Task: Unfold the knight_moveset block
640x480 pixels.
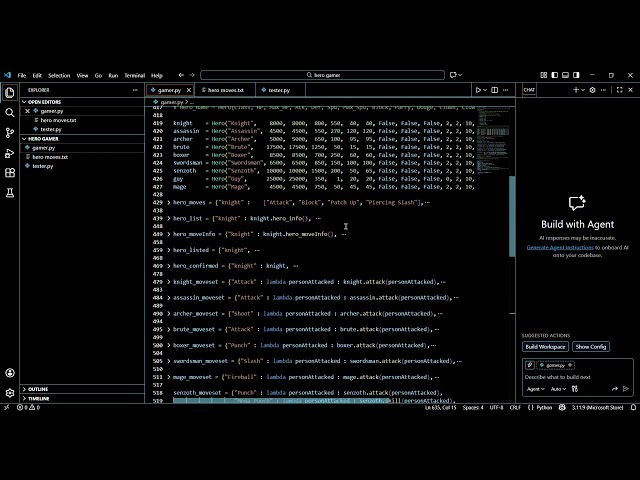Action: pos(169,282)
